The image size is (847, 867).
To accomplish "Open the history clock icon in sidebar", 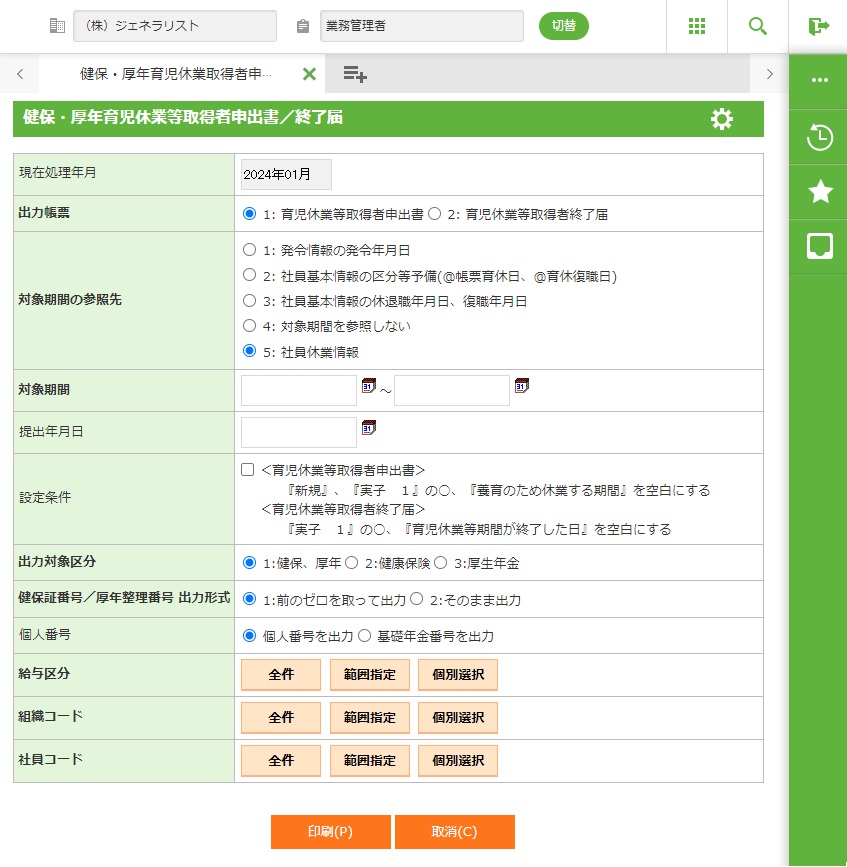I will pyautogui.click(x=819, y=138).
